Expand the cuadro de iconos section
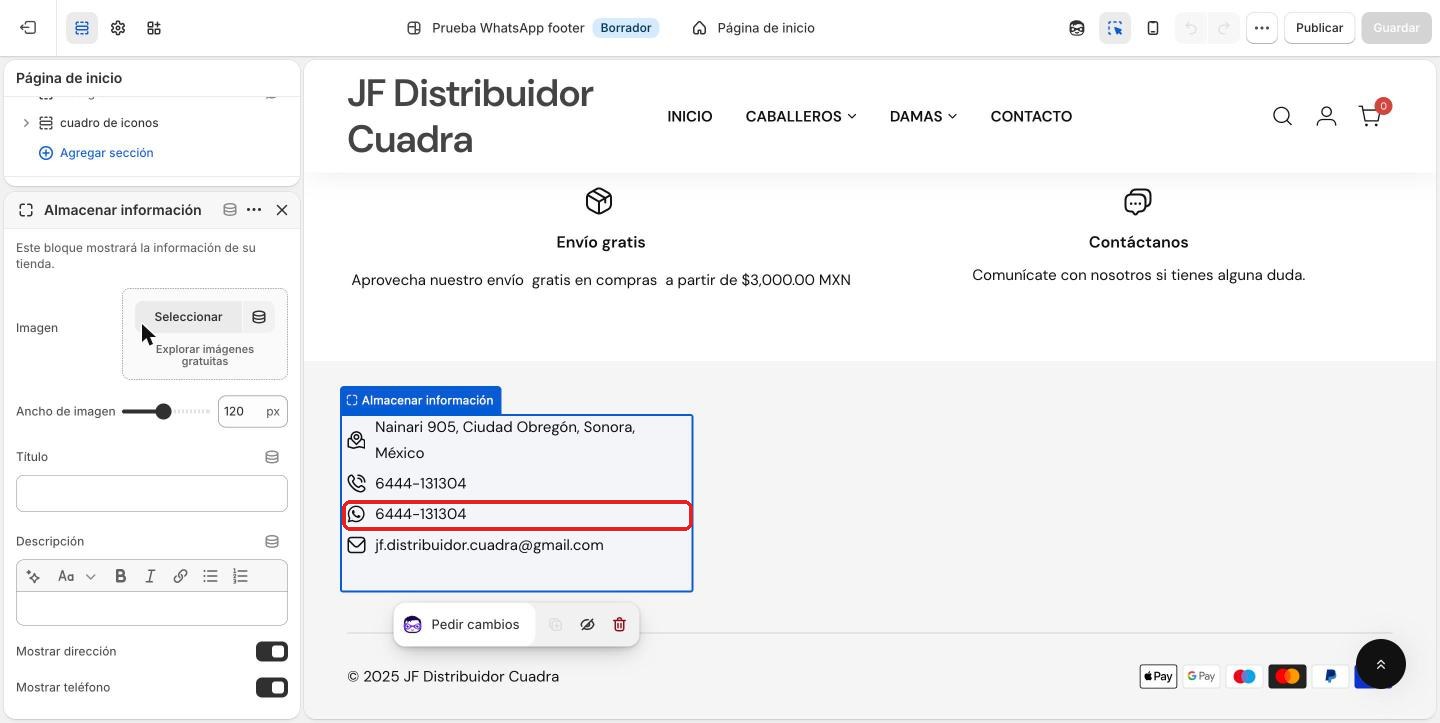 tap(26, 123)
